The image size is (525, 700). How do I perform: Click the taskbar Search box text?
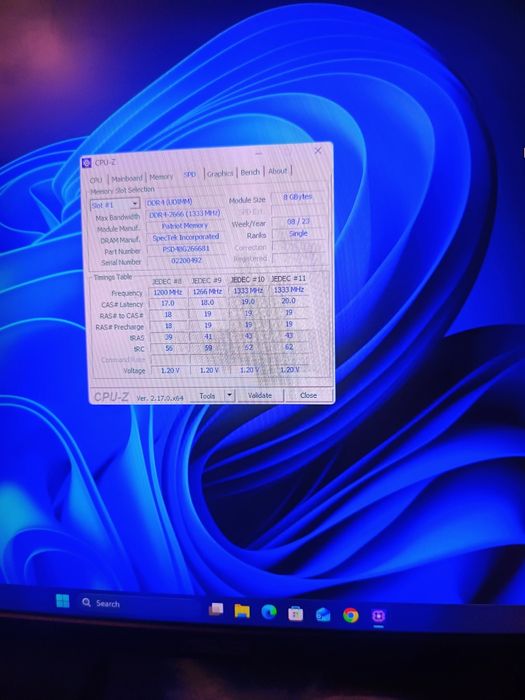[x=108, y=604]
